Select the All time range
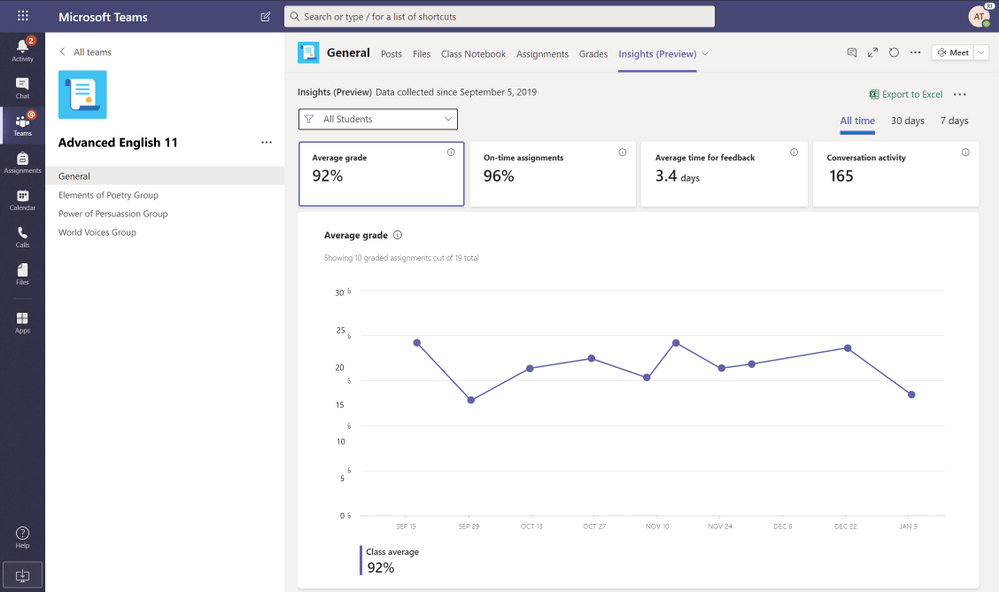999x592 pixels. pyautogui.click(x=857, y=121)
